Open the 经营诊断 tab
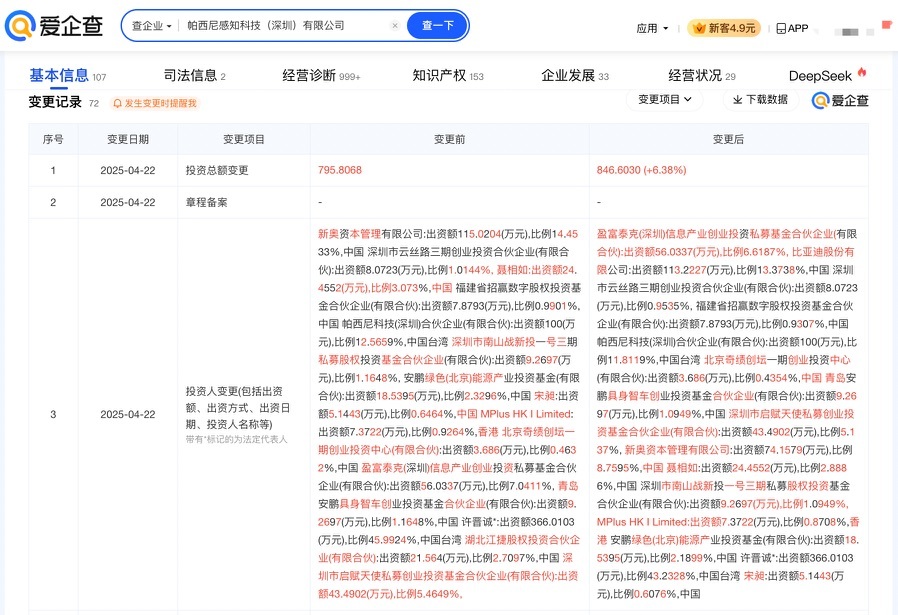Viewport: 898px width, 615px height. click(x=321, y=76)
